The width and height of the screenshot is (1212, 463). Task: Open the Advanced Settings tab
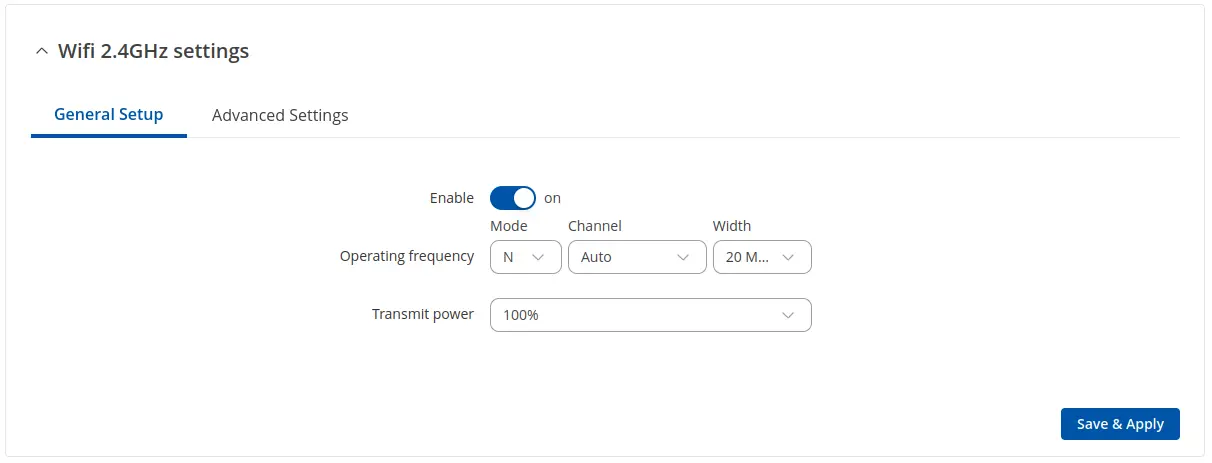(280, 115)
